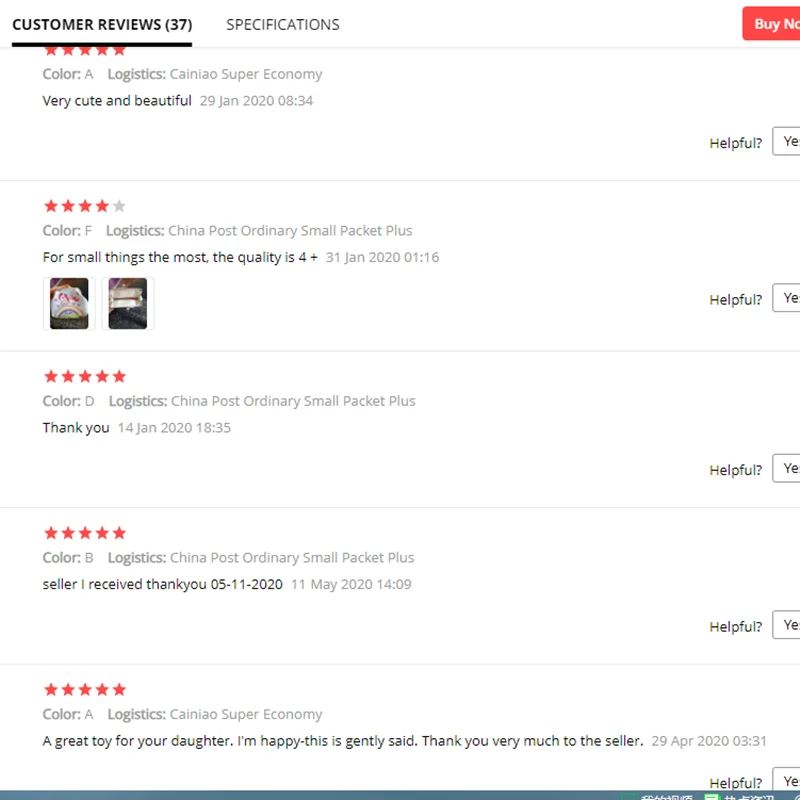Click the fourth red star in Color F review
The image size is (800, 800).
coord(102,206)
